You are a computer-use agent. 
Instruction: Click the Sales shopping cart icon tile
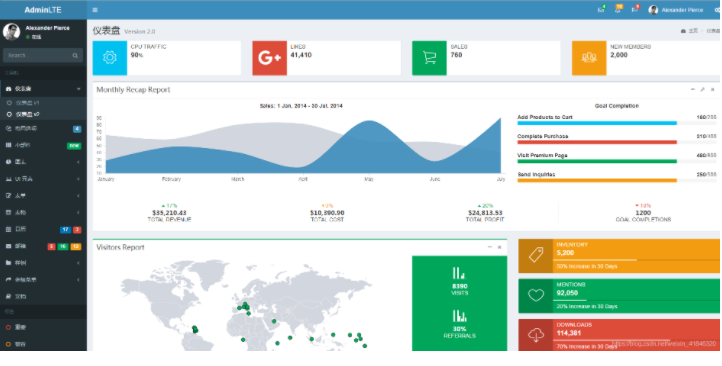click(x=429, y=58)
